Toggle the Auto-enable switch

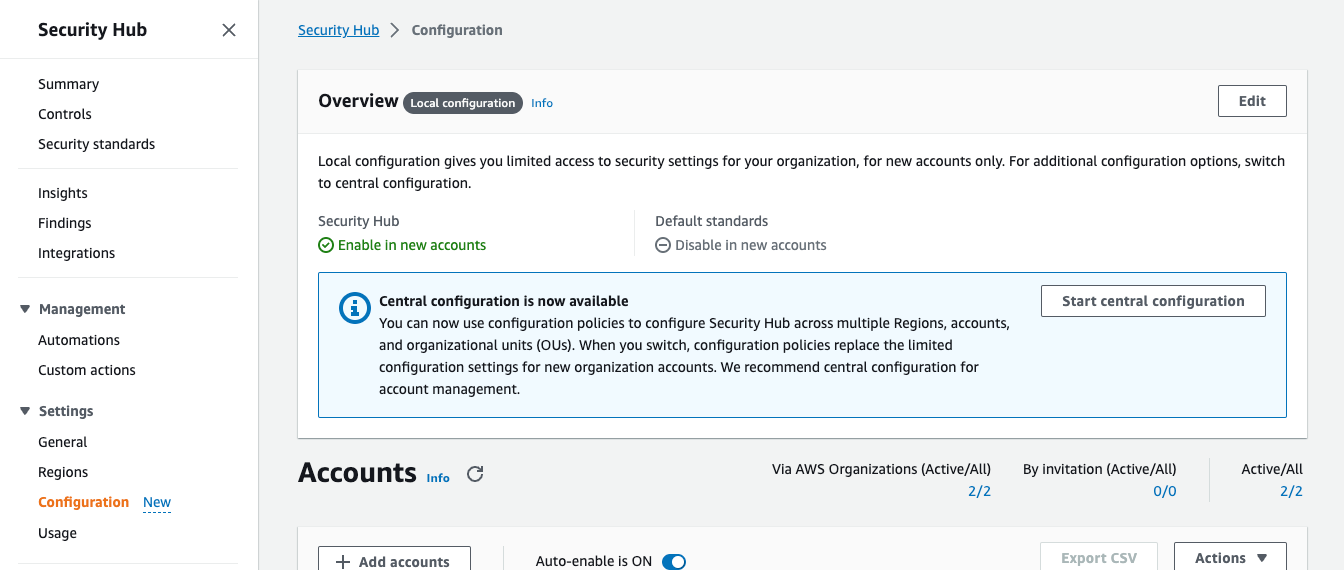point(674,562)
